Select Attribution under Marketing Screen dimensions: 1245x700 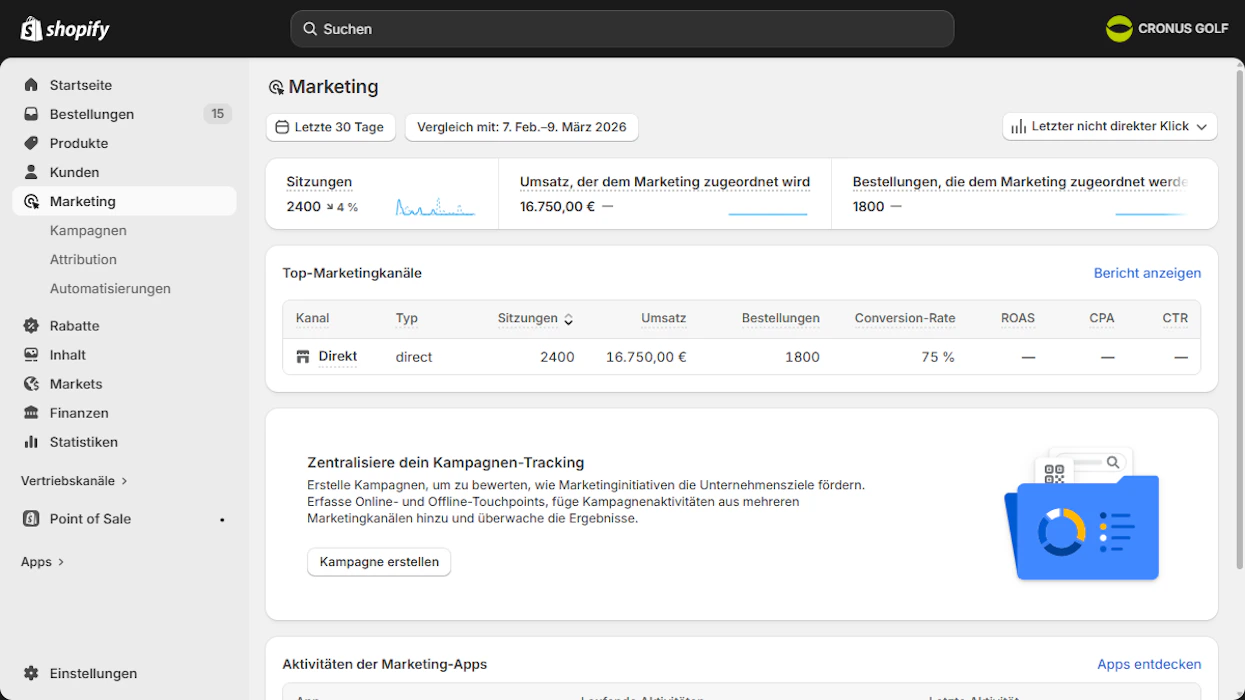coord(83,259)
